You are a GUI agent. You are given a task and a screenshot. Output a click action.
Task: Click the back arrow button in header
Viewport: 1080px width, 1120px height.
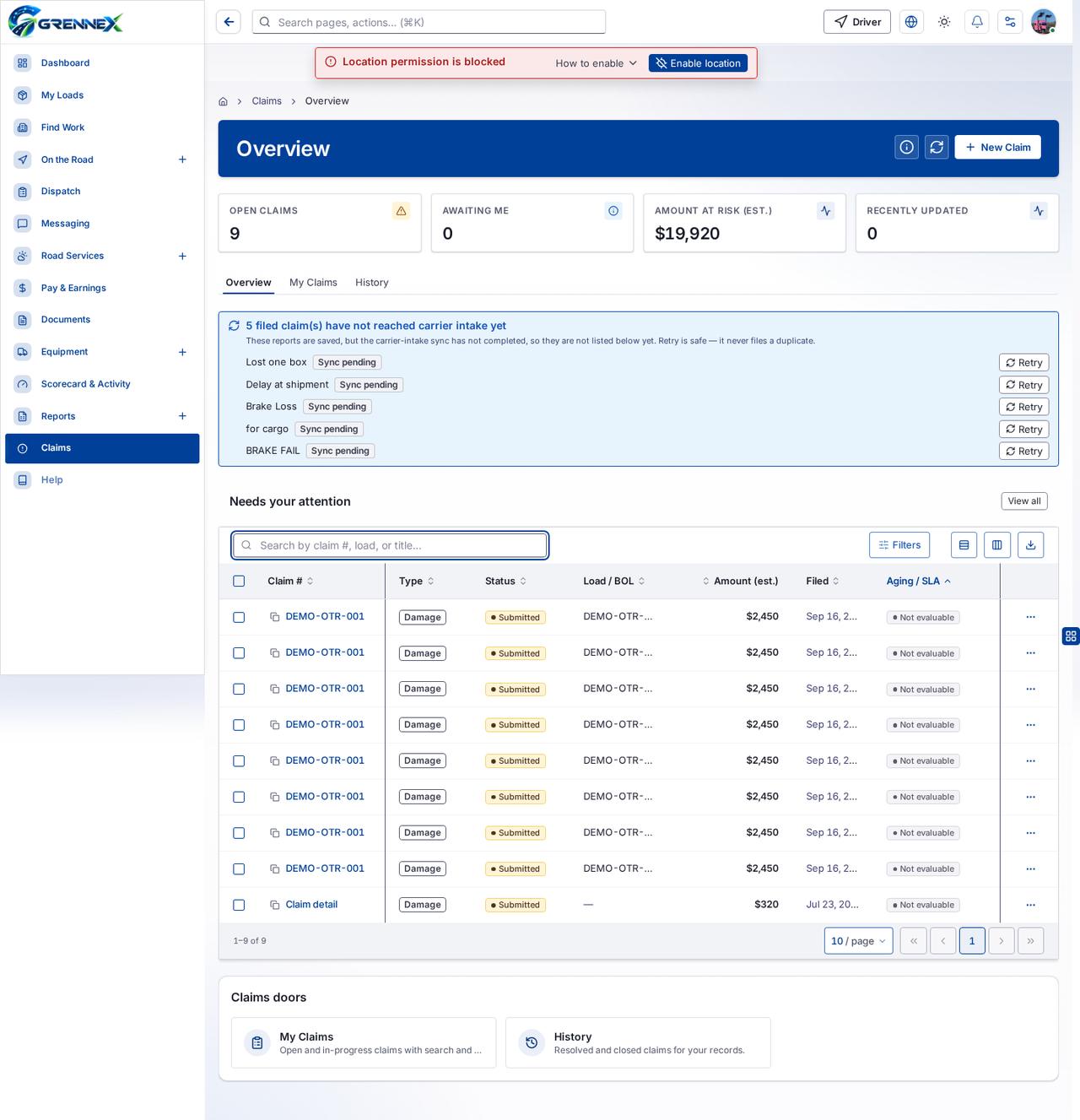click(229, 22)
